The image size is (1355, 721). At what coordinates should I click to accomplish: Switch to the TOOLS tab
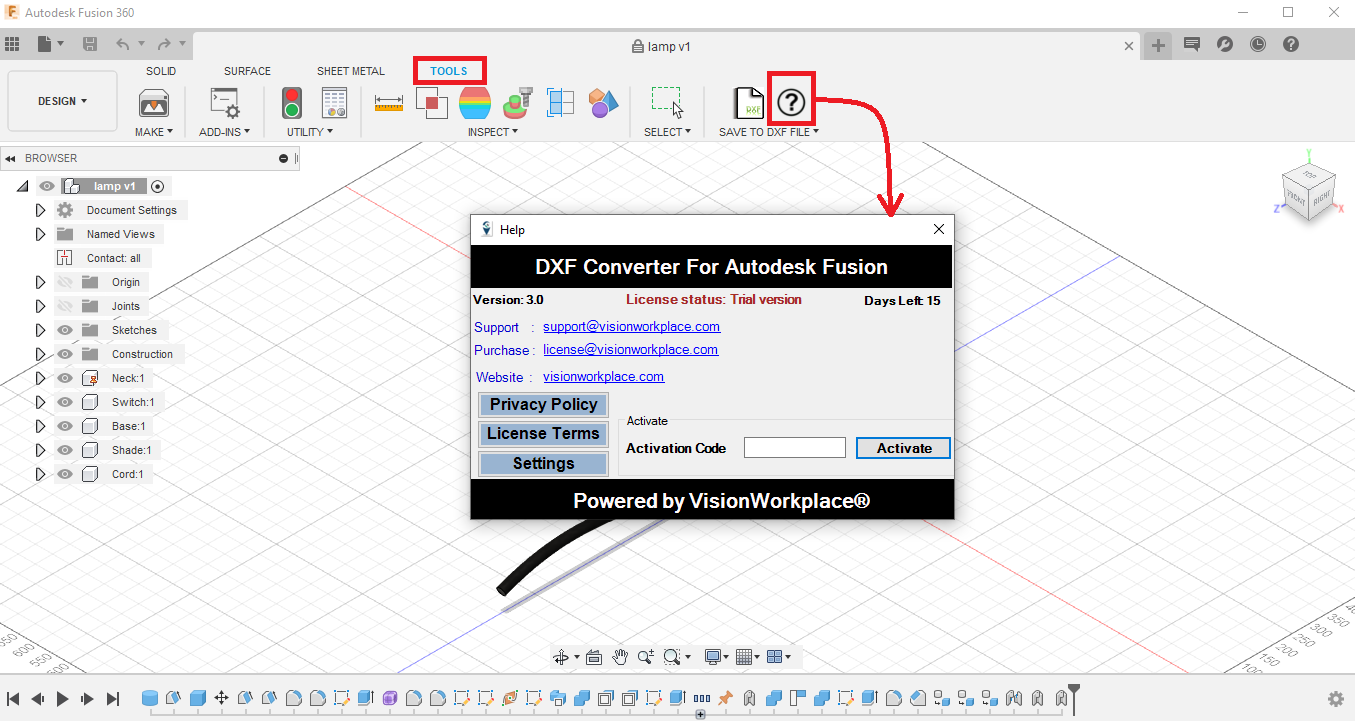(x=449, y=71)
